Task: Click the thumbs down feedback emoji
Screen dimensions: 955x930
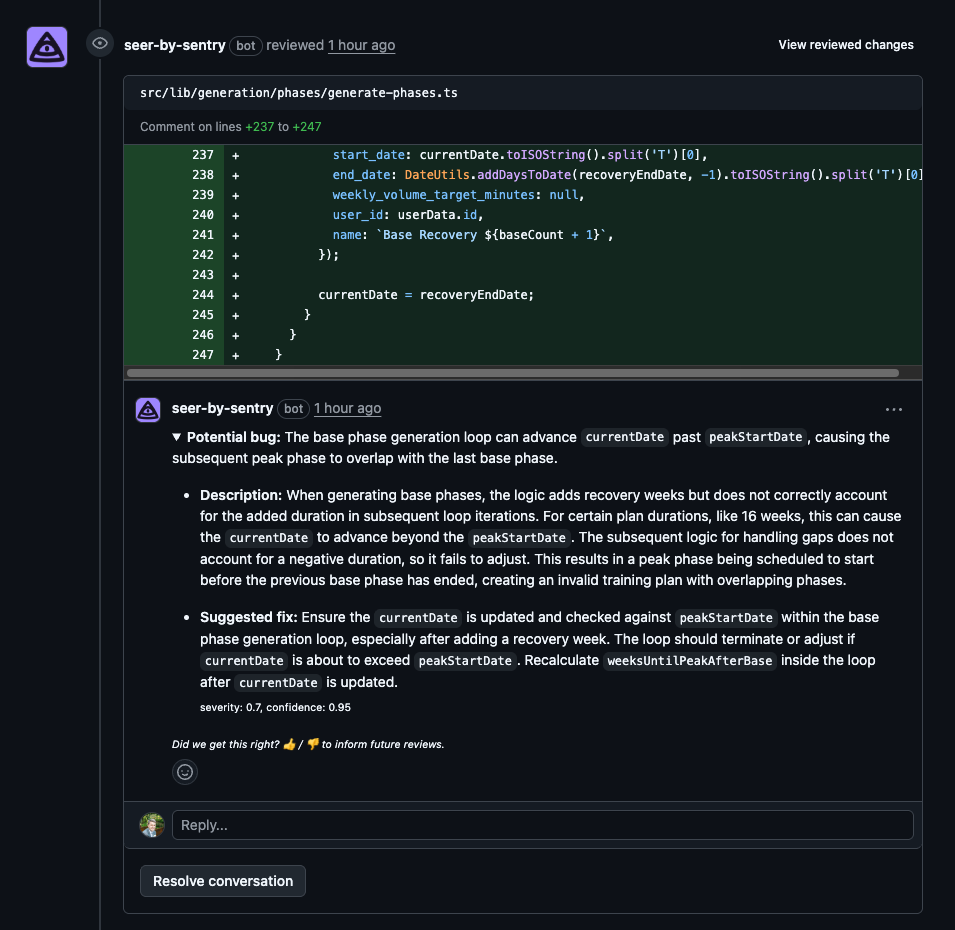Action: pos(311,744)
